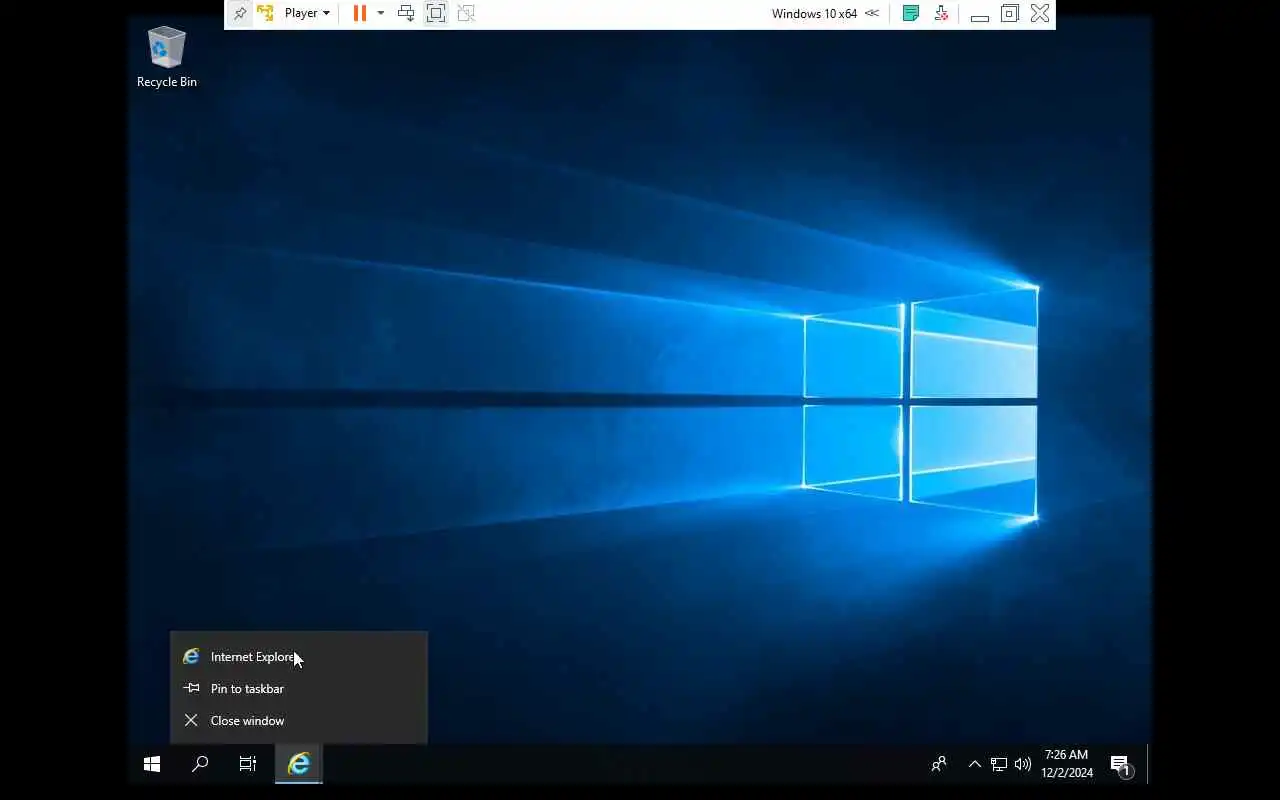Unpin the VMware toolbar with pin icon
This screenshot has width=1280, height=800.
(239, 13)
